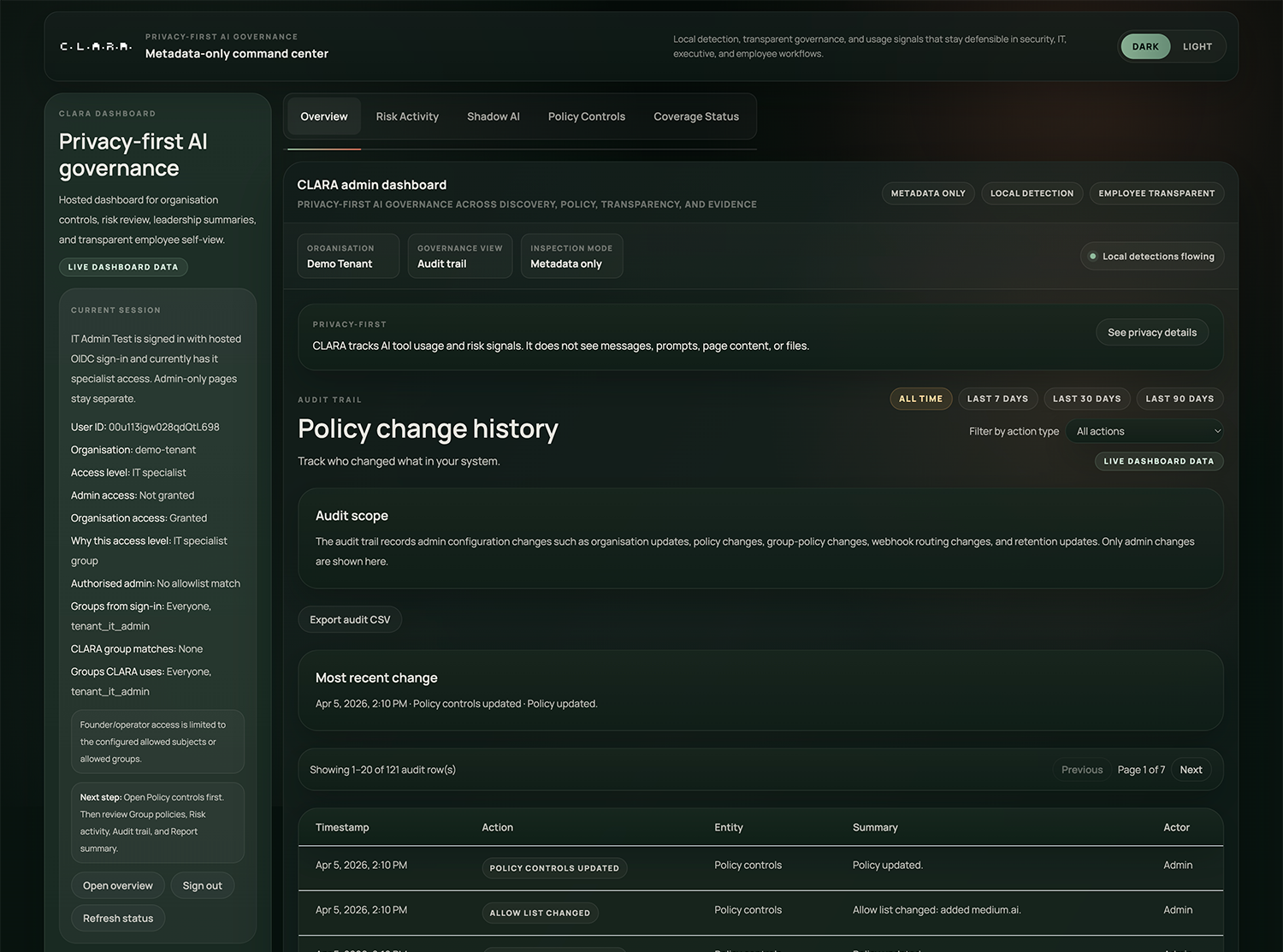Reselect the All Time filter

click(x=920, y=399)
